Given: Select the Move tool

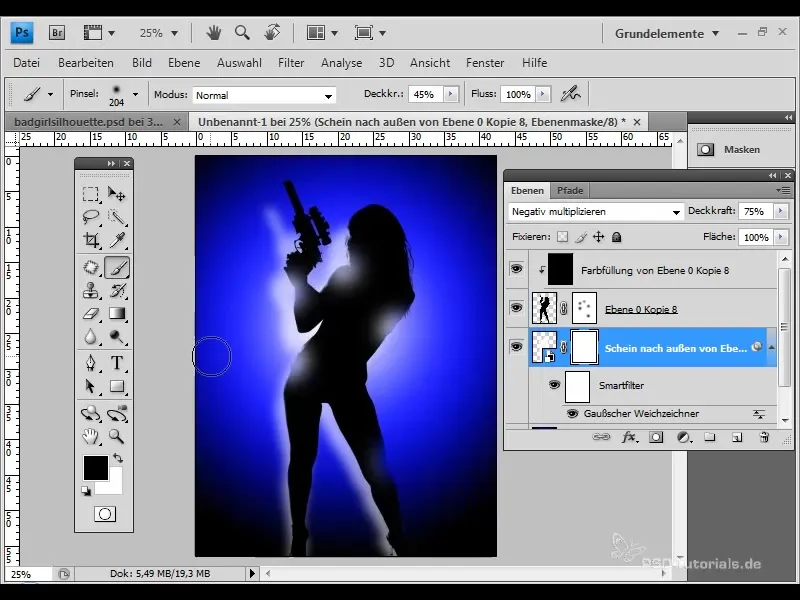Looking at the screenshot, I should (117, 194).
